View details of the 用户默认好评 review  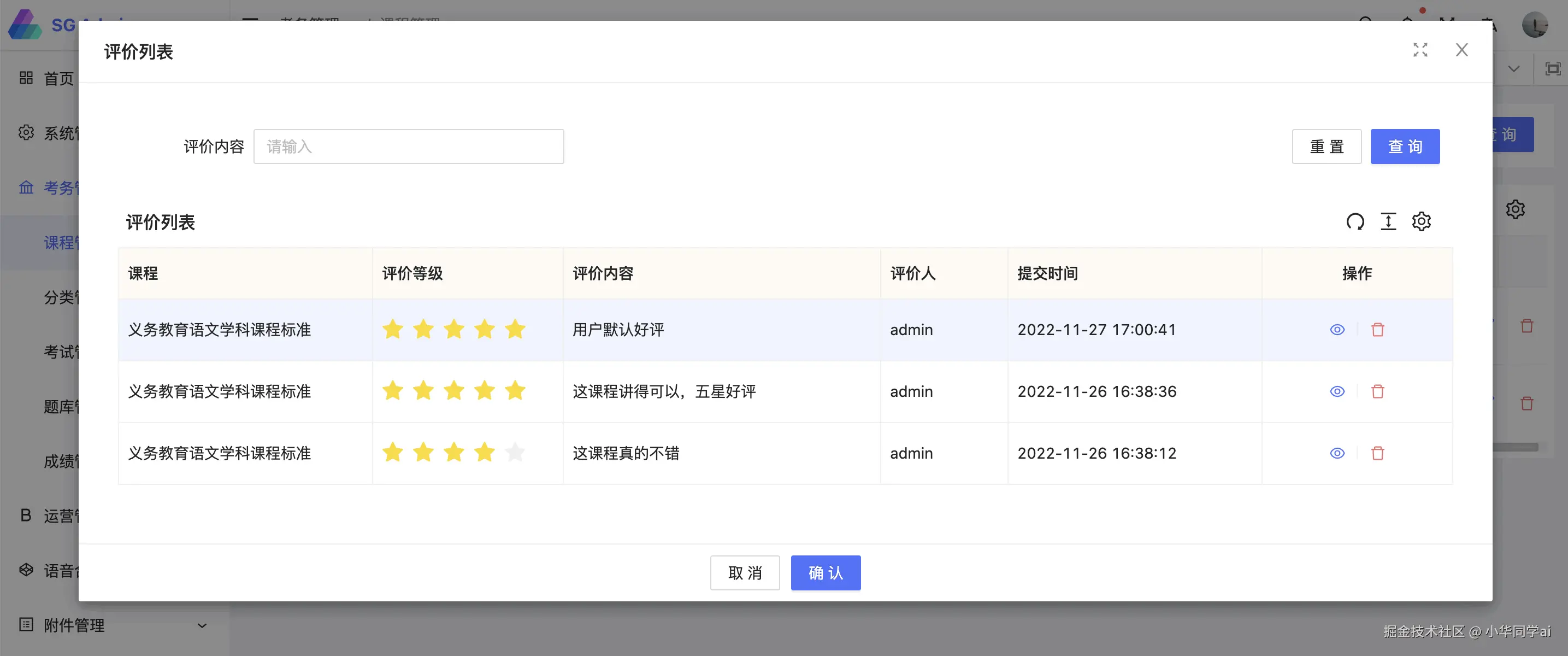click(x=1337, y=330)
